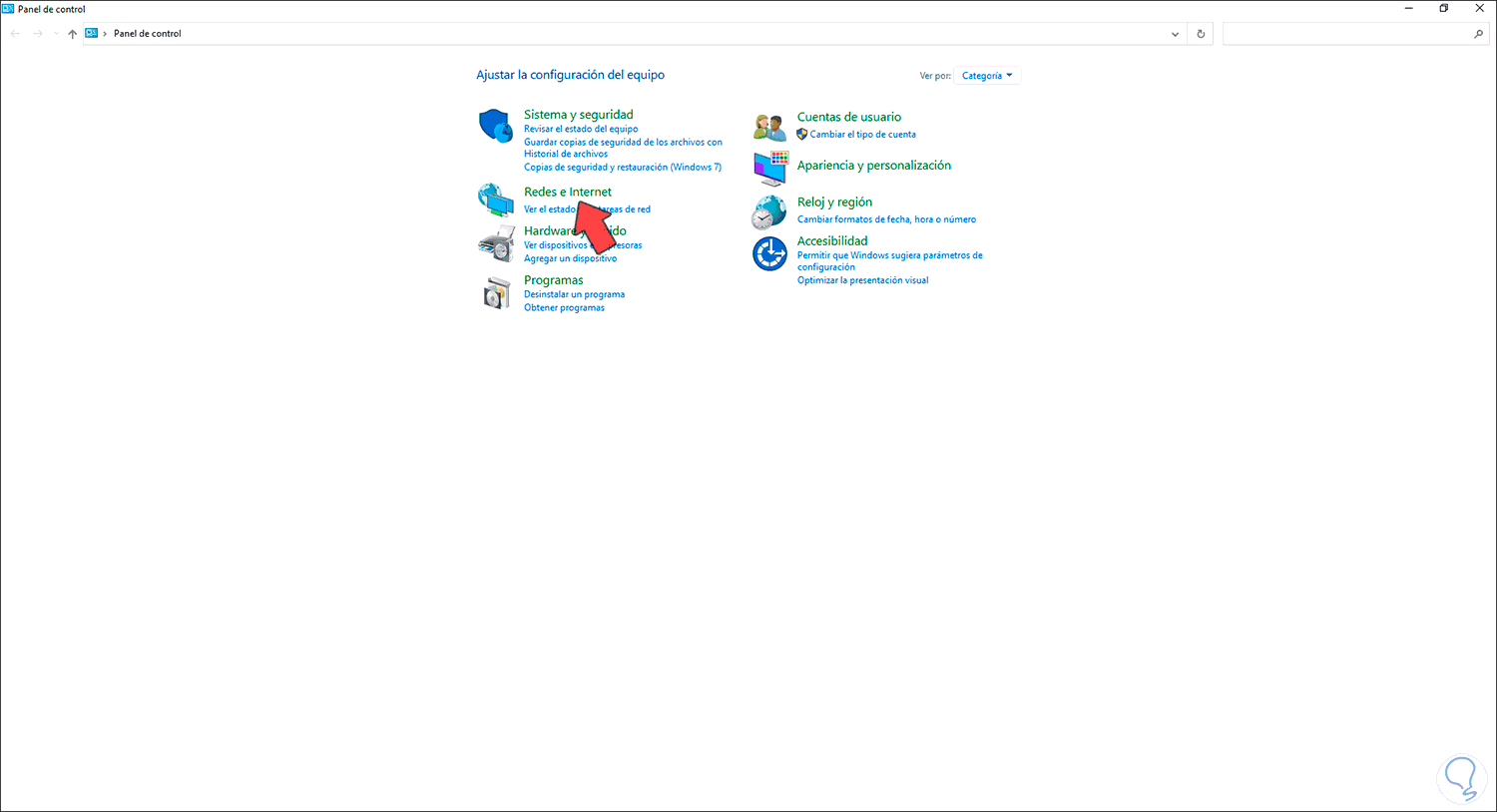Minimize the Panel de control window
Image resolution: width=1497 pixels, height=812 pixels.
click(1409, 9)
